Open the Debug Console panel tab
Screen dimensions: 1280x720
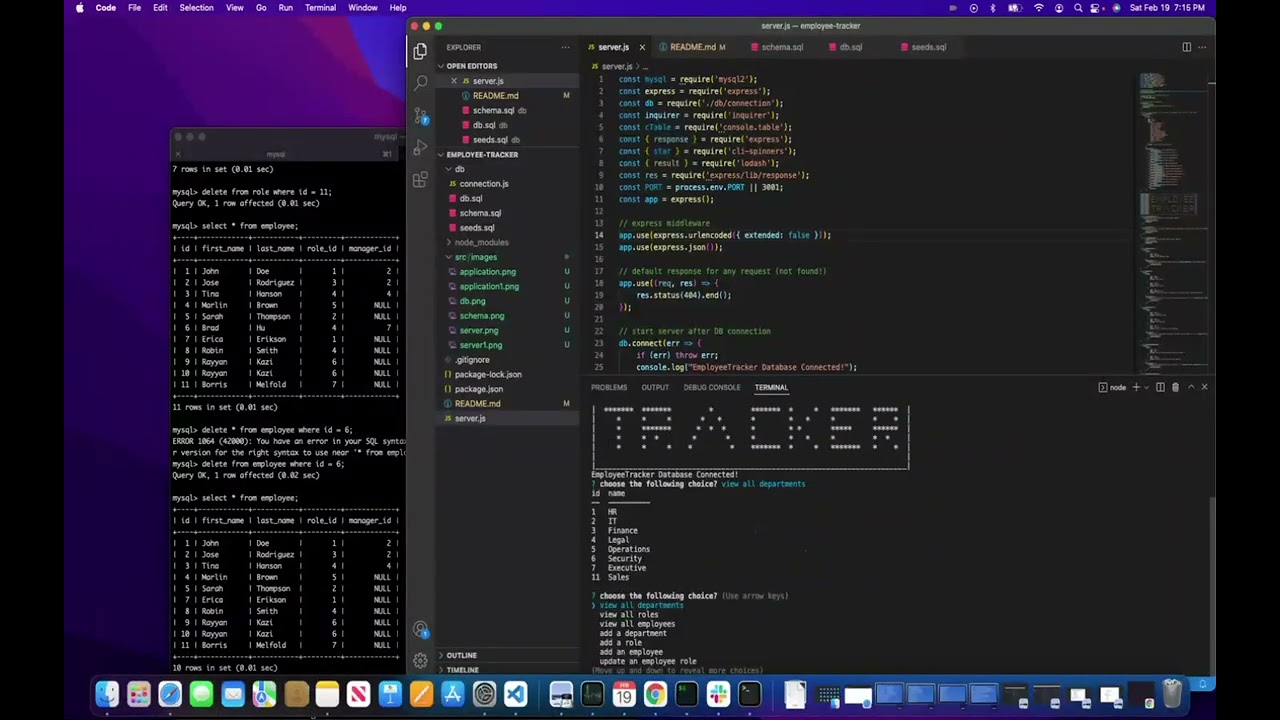tap(712, 387)
